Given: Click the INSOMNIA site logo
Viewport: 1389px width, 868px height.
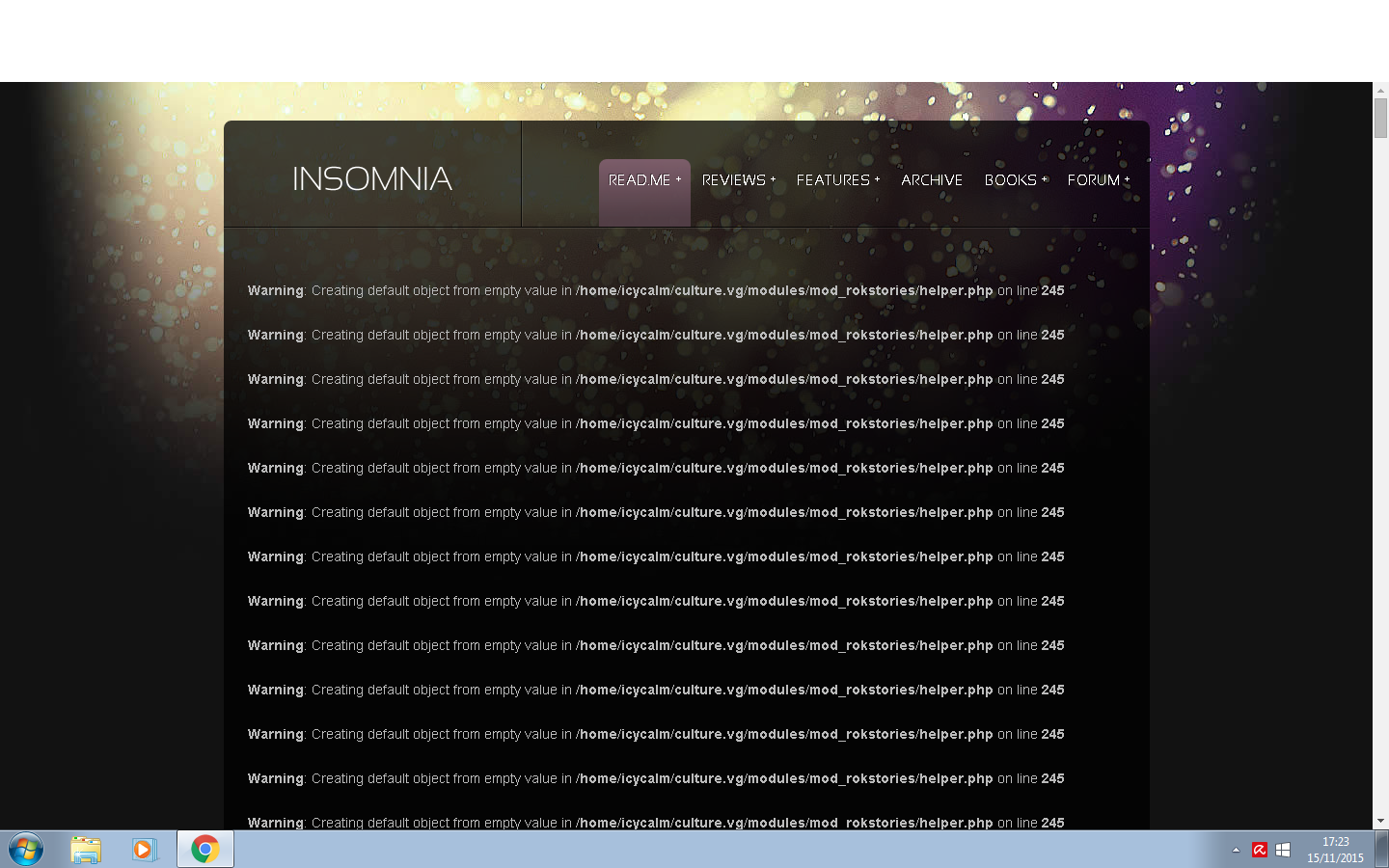Looking at the screenshot, I should coord(372,179).
